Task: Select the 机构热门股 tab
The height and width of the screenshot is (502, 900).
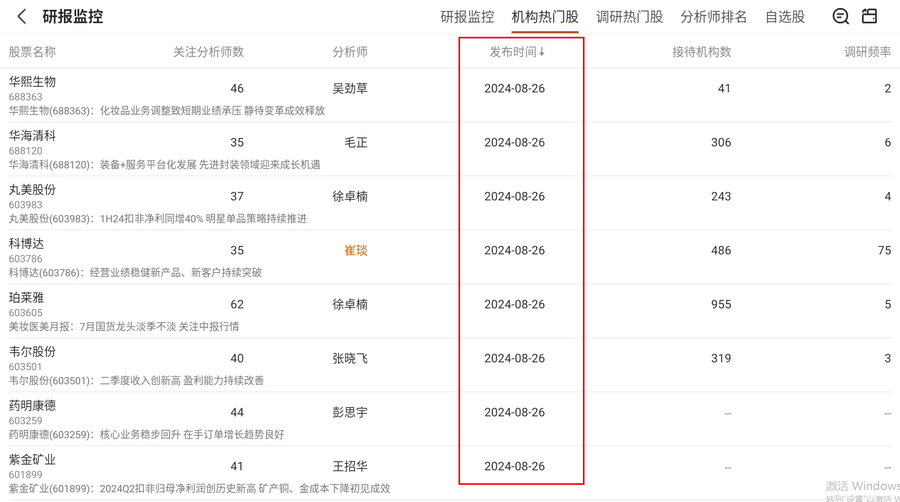Action: tap(544, 17)
